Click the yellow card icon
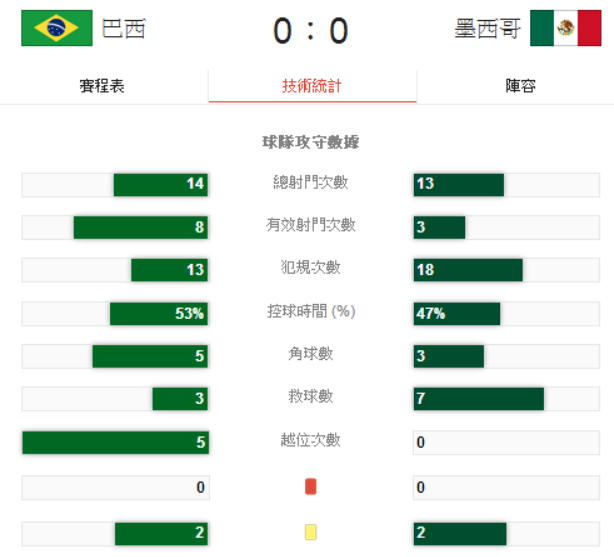This screenshot has height=557, width=614. pos(310,533)
